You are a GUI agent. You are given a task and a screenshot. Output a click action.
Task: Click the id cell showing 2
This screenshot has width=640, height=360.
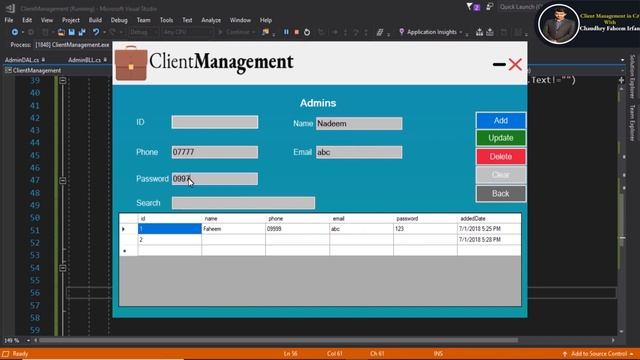coord(170,240)
